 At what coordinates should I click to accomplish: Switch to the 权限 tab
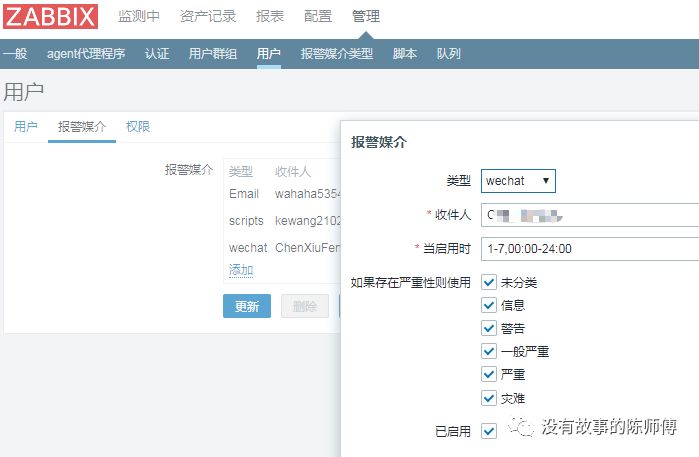coord(138,127)
